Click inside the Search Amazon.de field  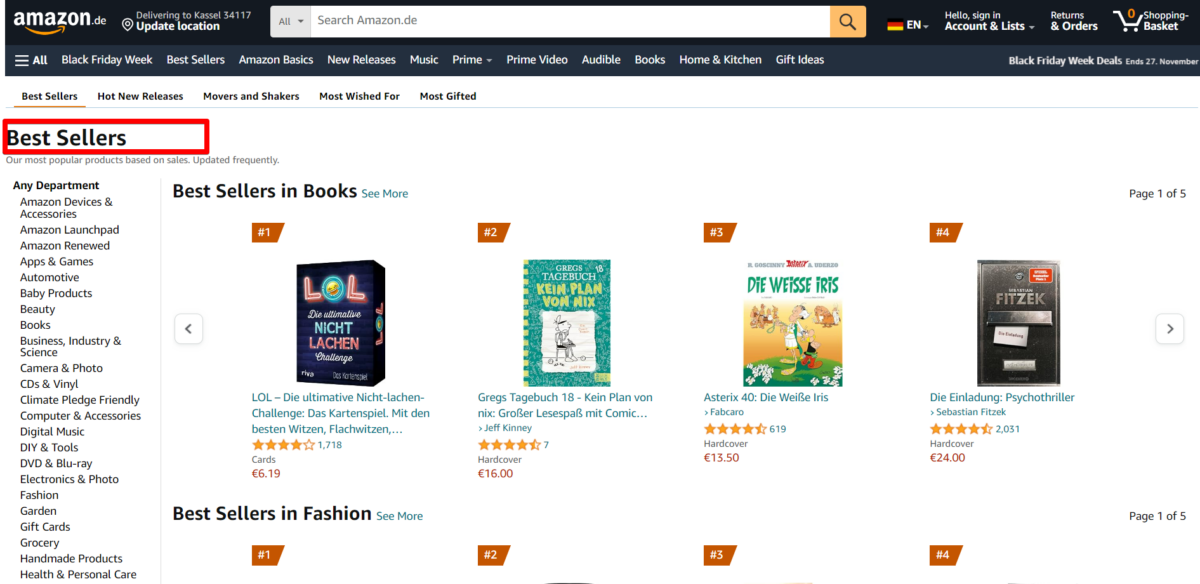tap(560, 19)
